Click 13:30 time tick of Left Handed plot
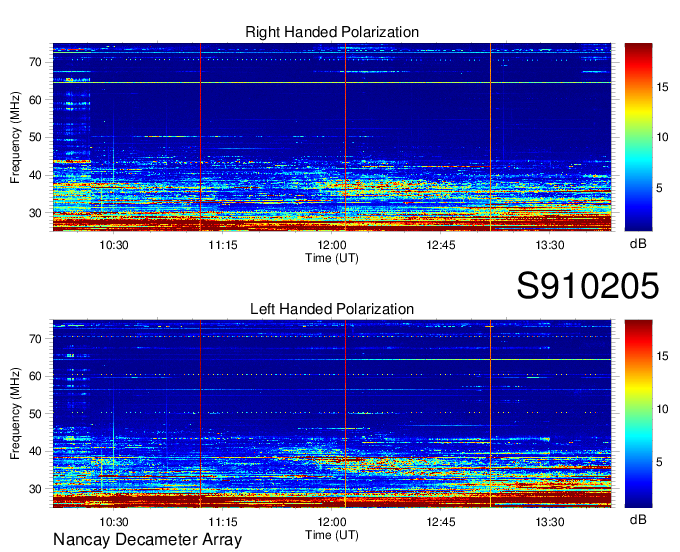This screenshot has height=552, width=680. pyautogui.click(x=549, y=522)
